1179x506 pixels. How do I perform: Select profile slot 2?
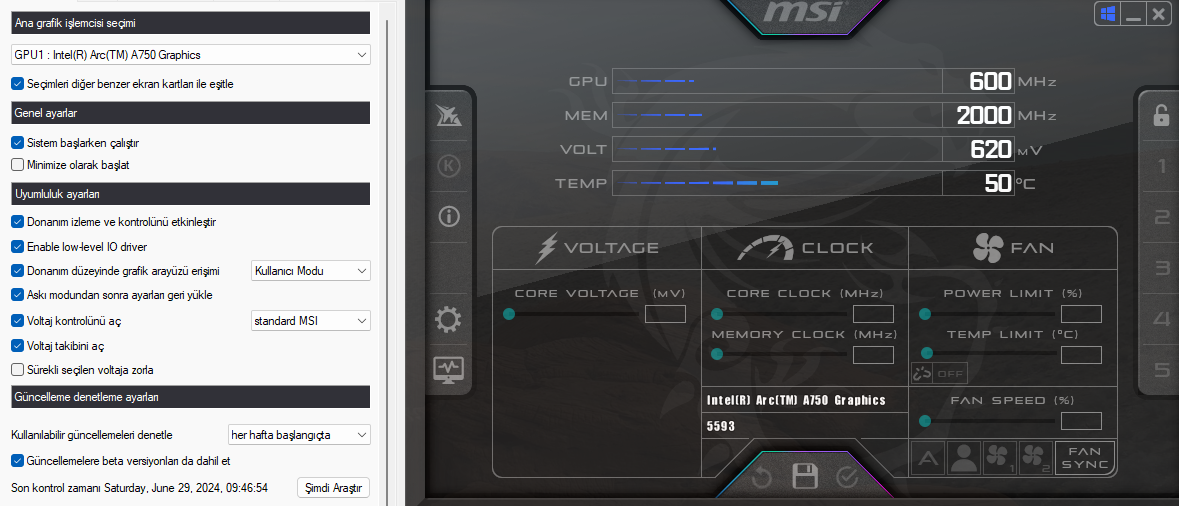[x=1162, y=217]
